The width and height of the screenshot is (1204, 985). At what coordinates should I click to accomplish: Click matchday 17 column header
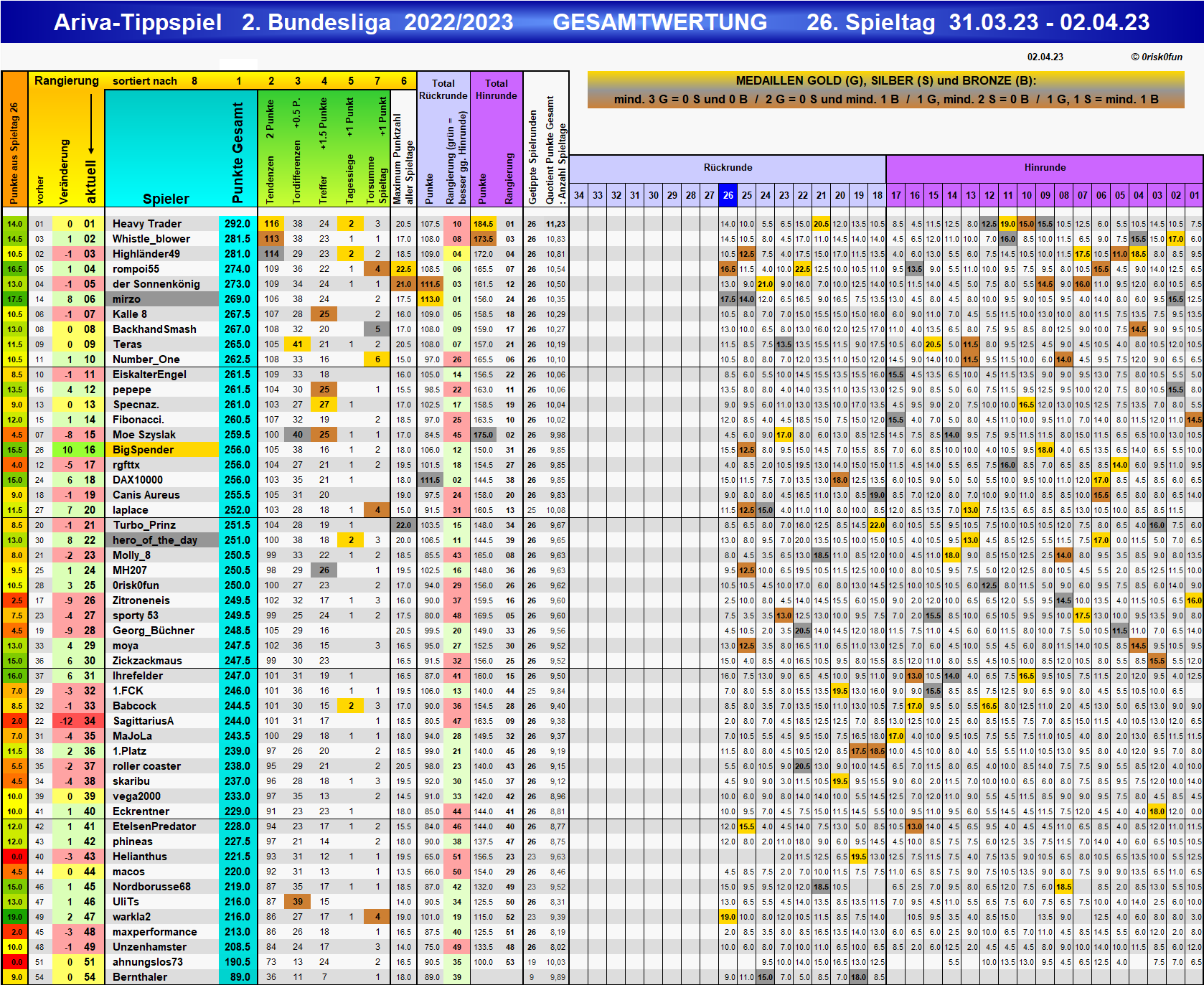[896, 195]
